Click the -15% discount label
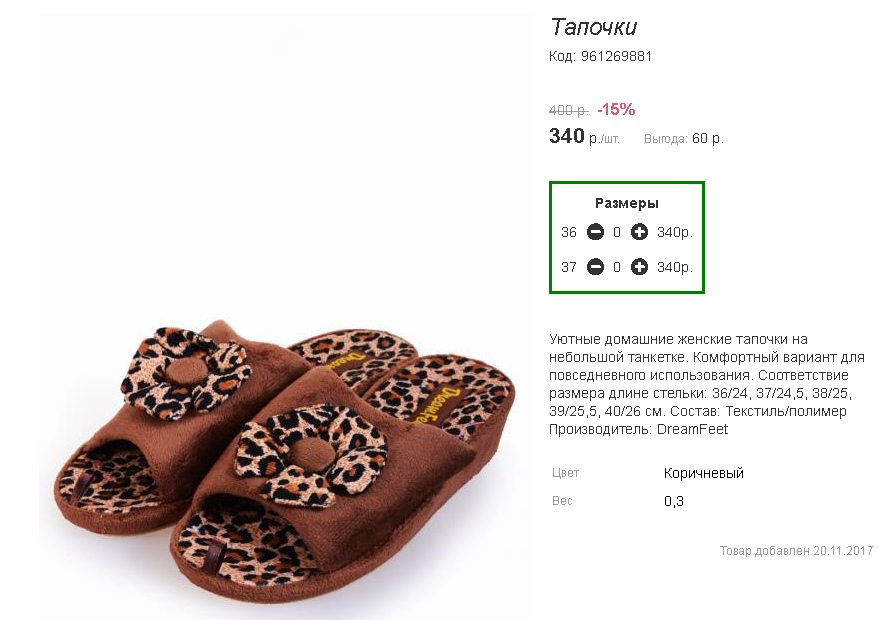The height and width of the screenshot is (620, 879). [x=616, y=109]
